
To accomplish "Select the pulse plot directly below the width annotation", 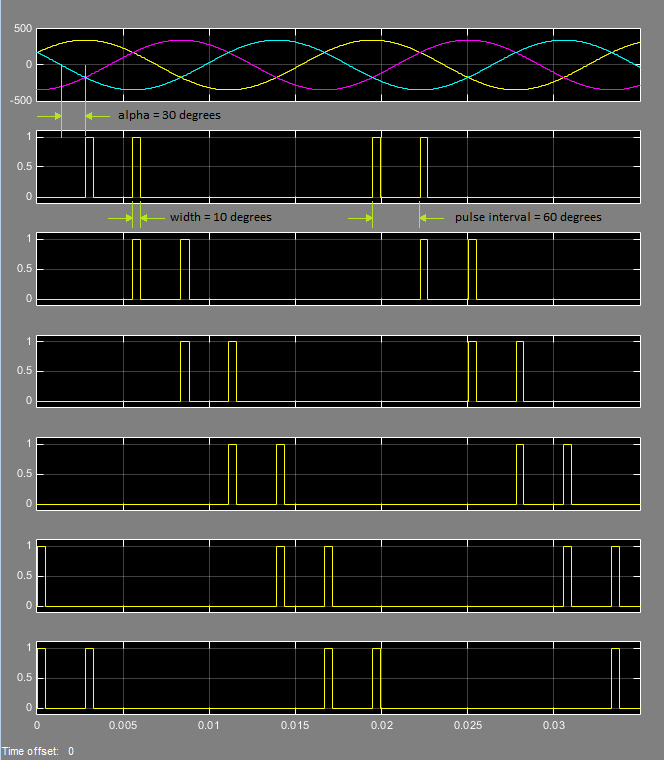I will pos(338,269).
